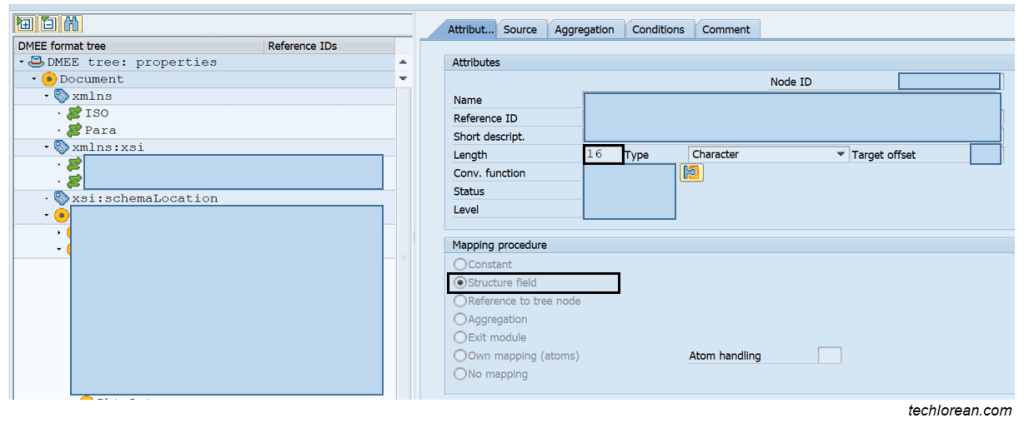Select Own mapping (atoms) option
The height and width of the screenshot is (423, 1024).
coord(460,356)
